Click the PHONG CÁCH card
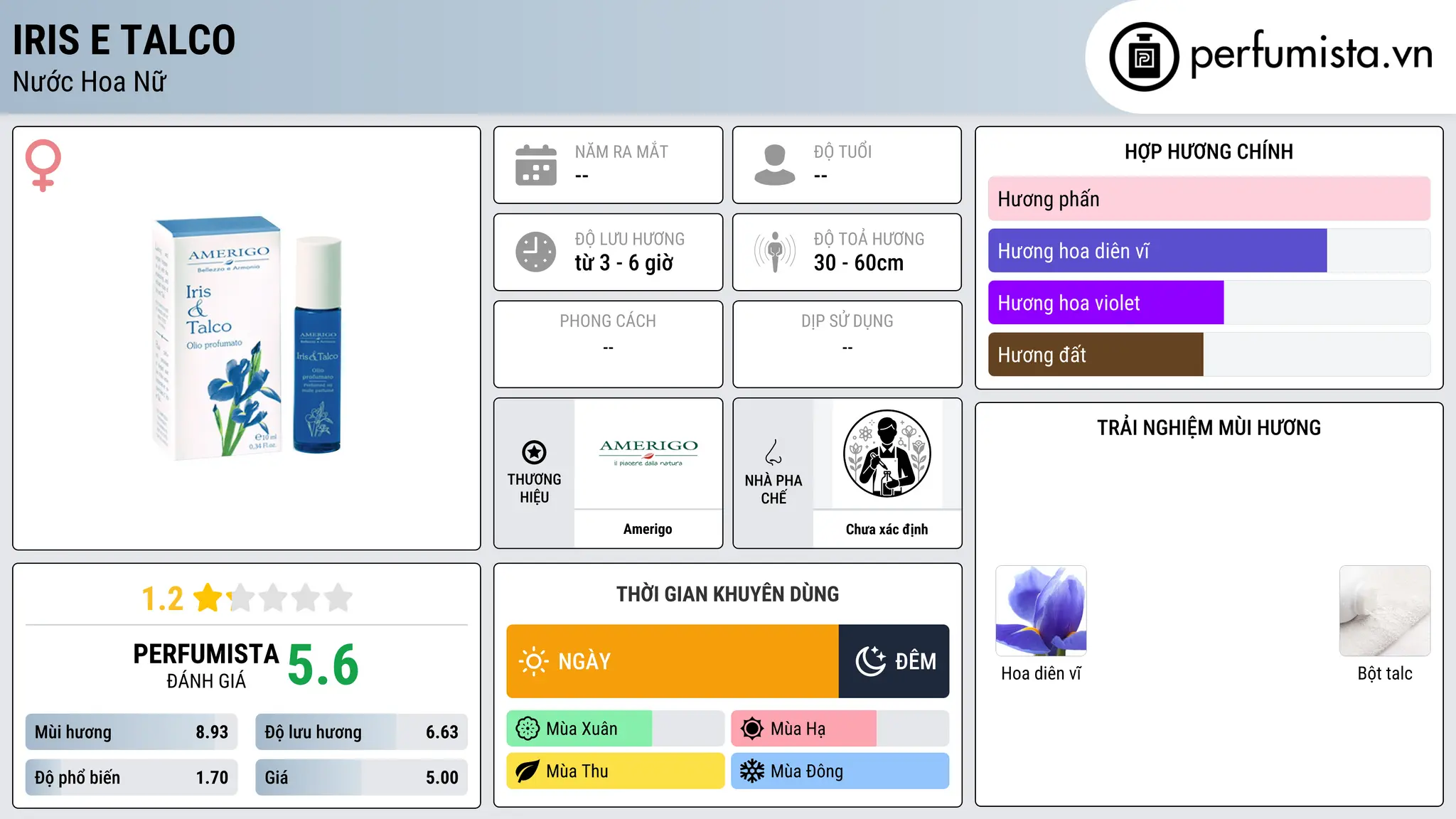 [x=609, y=344]
